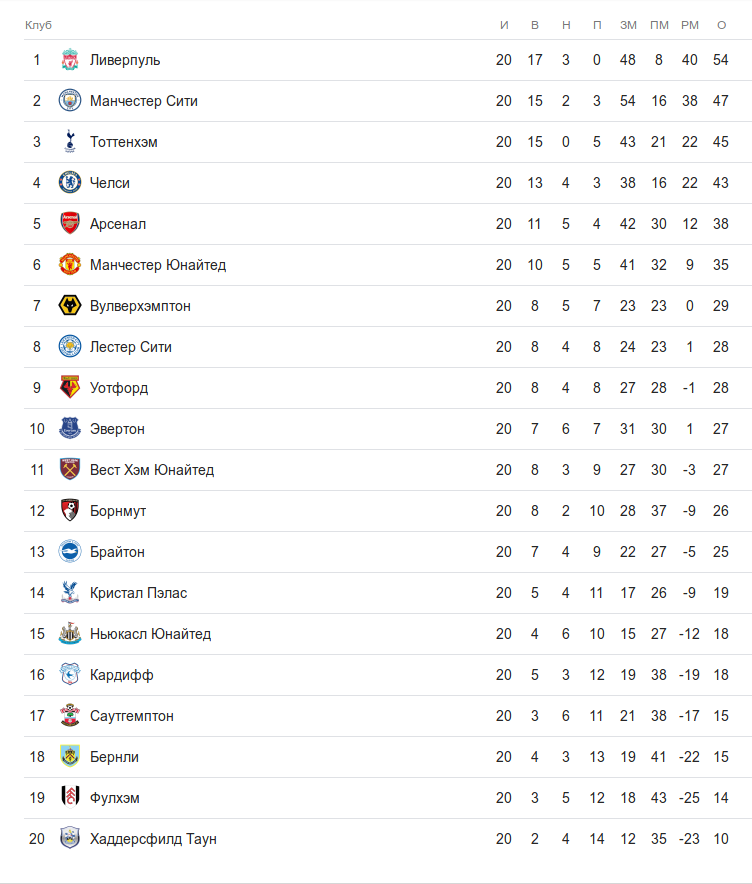Click the Crystal Palace crest icon

tap(69, 593)
